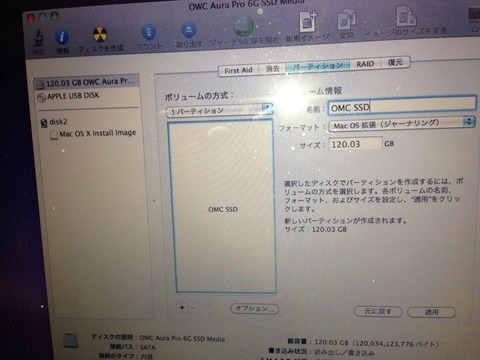Remove partition with the minus button
The image size is (480, 360).
click(193, 307)
